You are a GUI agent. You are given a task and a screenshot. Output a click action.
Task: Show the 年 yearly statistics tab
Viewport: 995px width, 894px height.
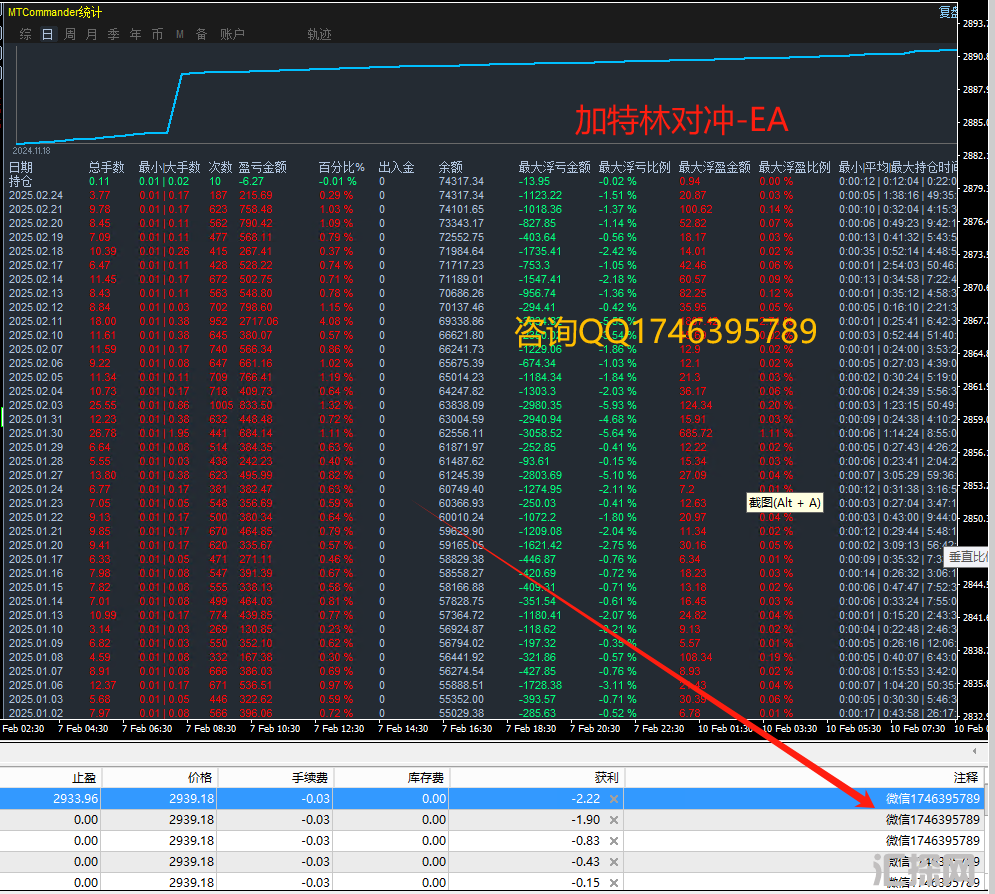pos(136,34)
